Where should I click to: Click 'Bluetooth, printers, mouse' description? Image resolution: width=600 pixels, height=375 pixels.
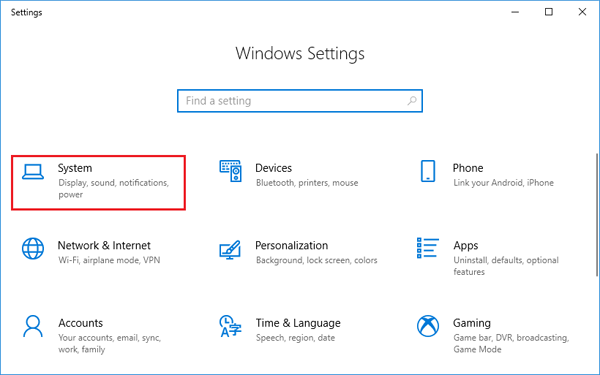[x=307, y=183]
